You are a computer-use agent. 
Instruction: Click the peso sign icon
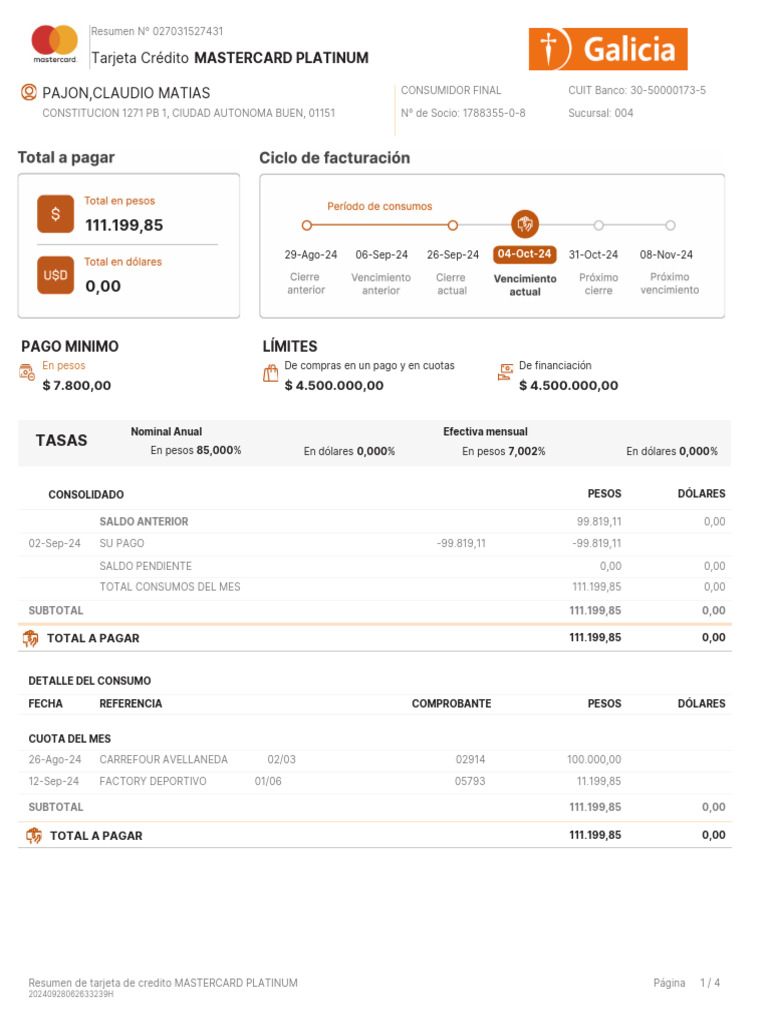click(56, 214)
